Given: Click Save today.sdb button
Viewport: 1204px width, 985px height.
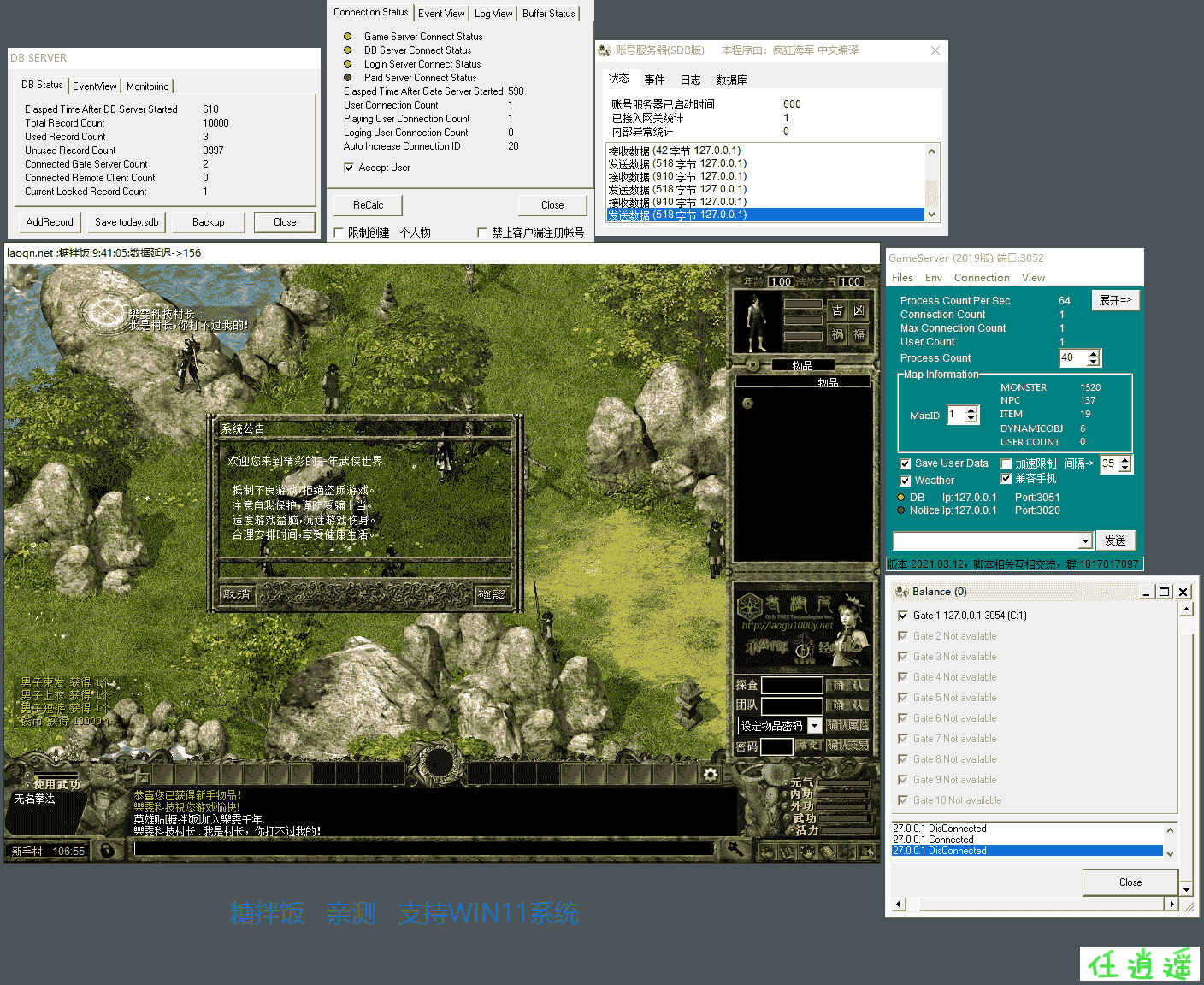Looking at the screenshot, I should tap(127, 222).
